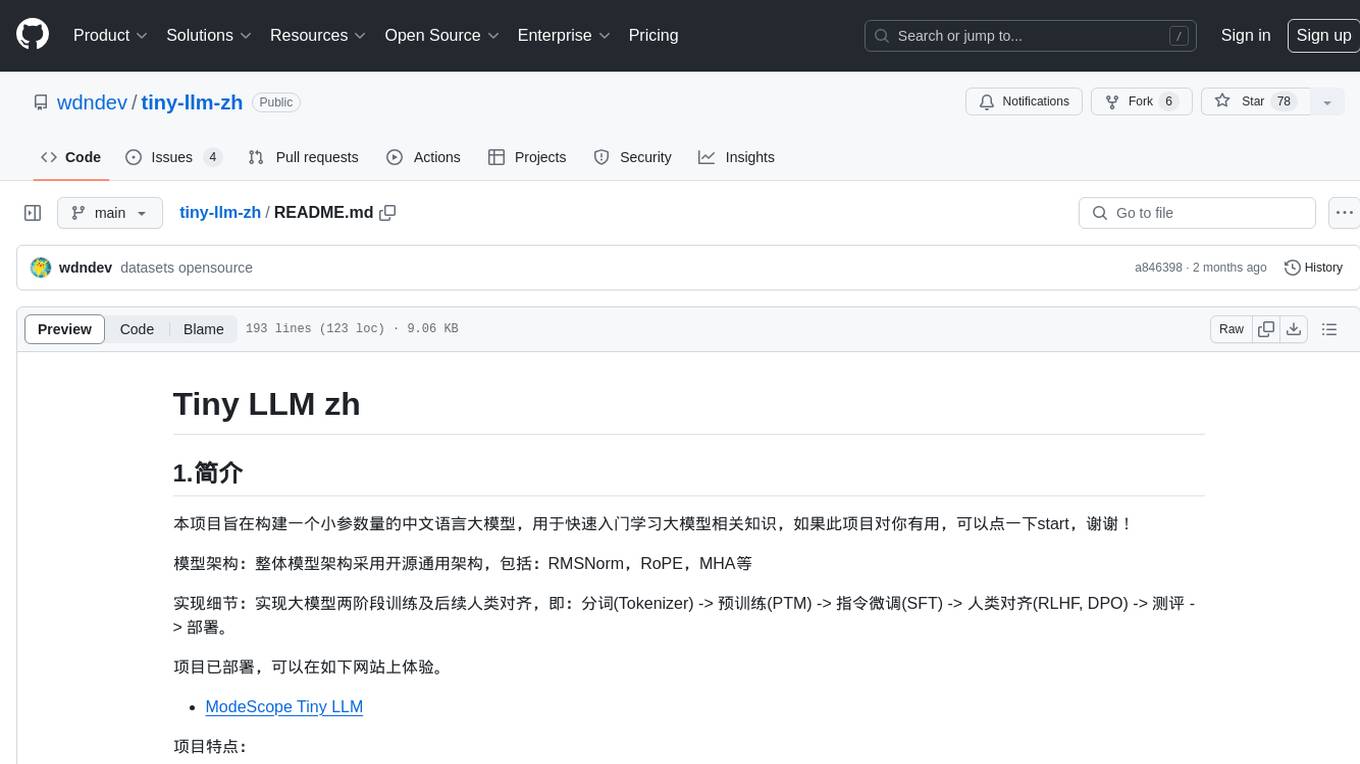This screenshot has height=764, width=1360.
Task: Switch to the Pull requests tab
Action: tap(303, 157)
